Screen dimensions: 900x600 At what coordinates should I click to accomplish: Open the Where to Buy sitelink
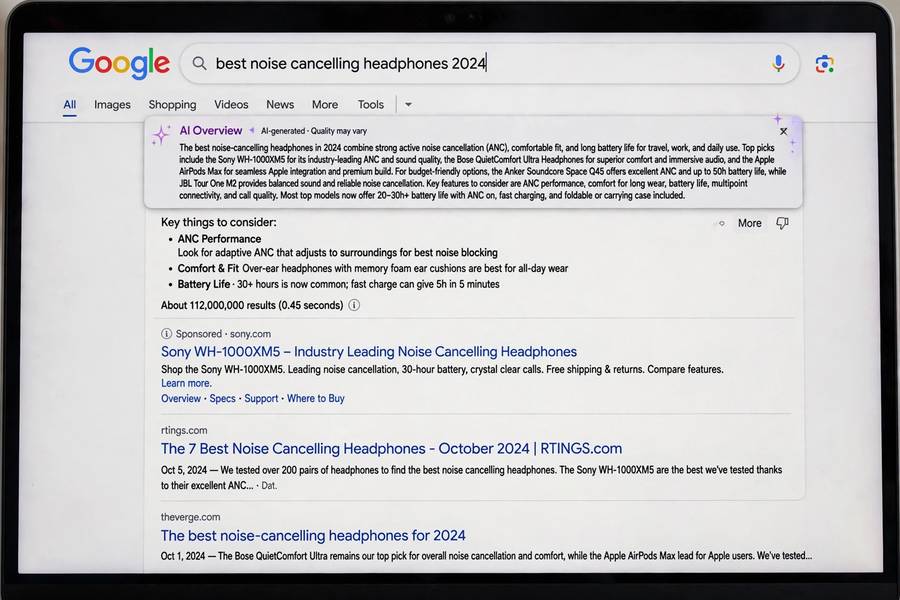click(x=316, y=398)
